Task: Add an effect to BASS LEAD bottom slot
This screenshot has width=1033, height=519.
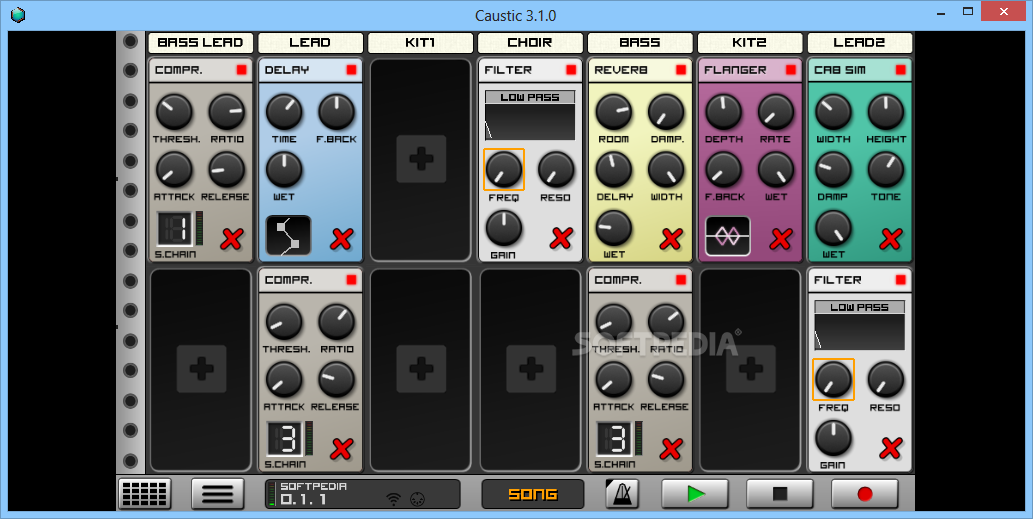Action: (202, 369)
